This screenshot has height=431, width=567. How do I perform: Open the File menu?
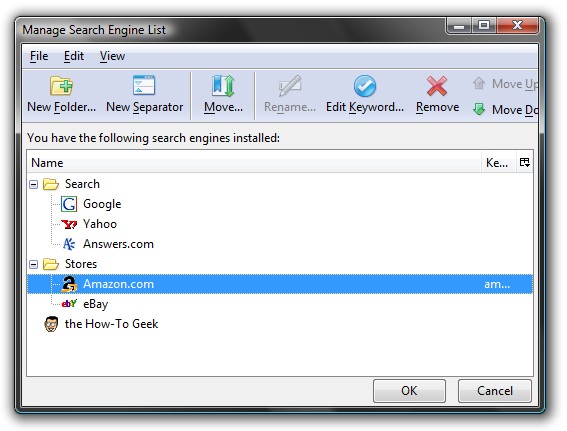39,56
